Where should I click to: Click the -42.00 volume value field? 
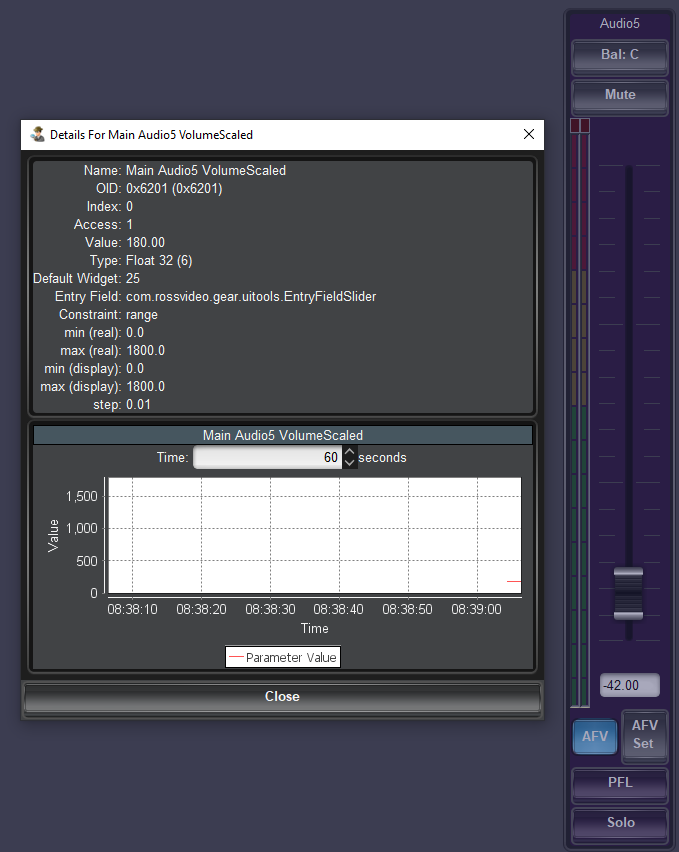(x=630, y=685)
